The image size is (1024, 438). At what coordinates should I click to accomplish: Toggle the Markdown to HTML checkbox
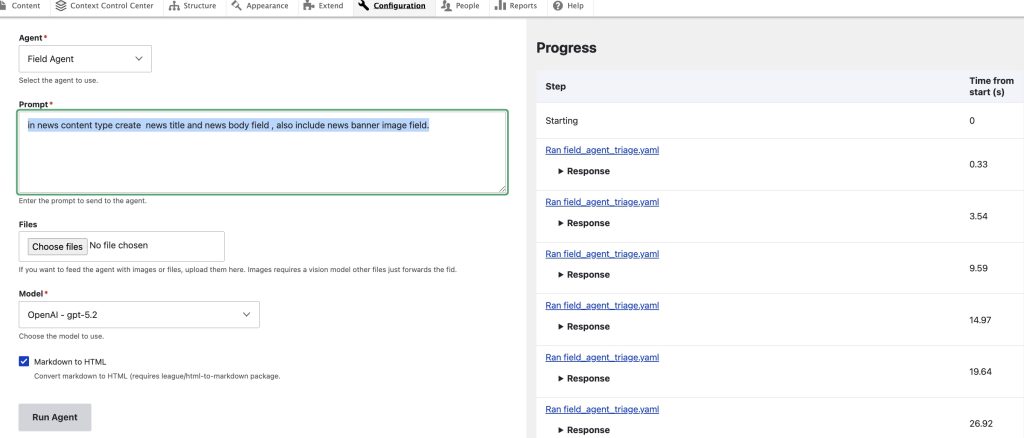(24, 362)
